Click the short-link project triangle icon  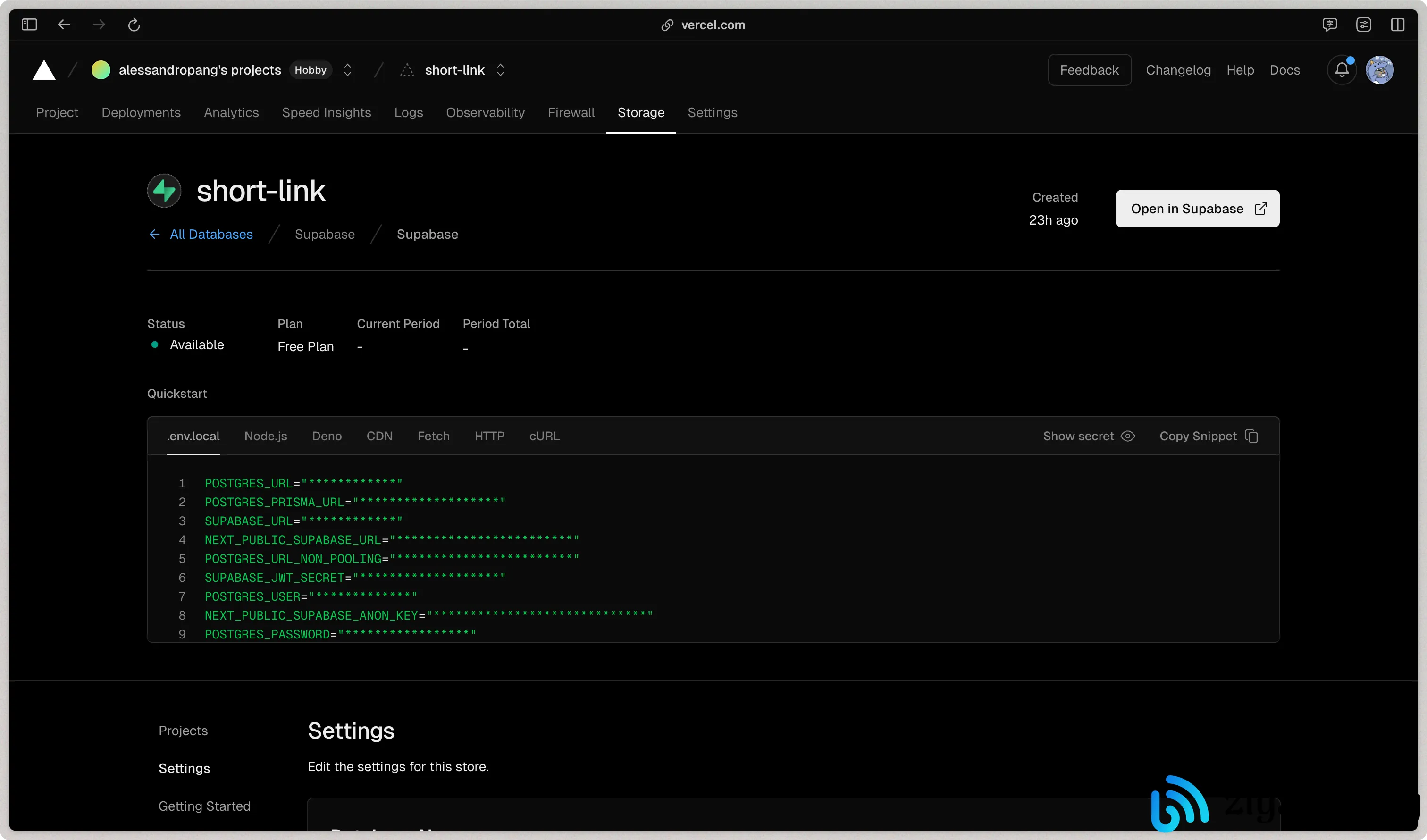click(407, 70)
